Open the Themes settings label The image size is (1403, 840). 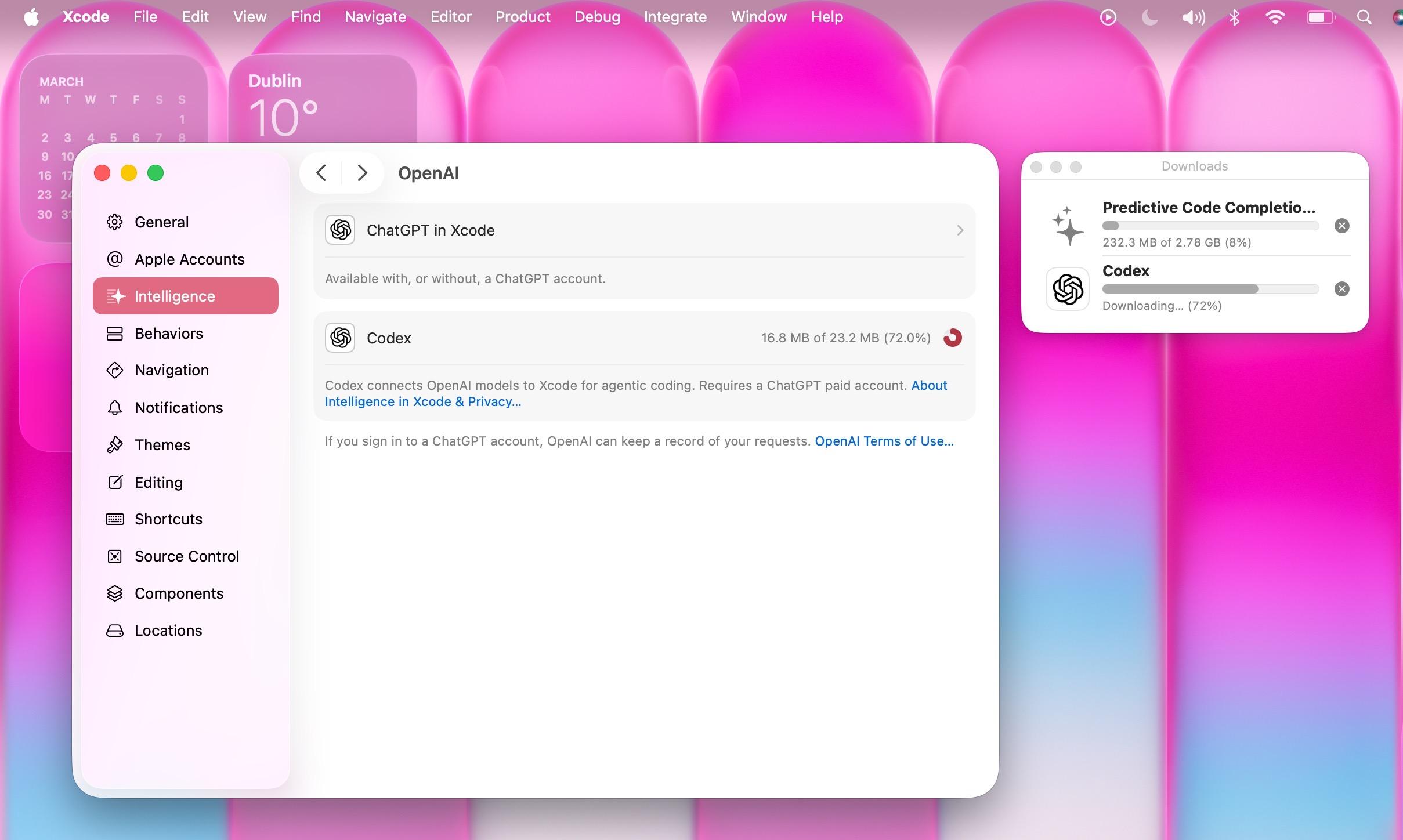click(162, 445)
